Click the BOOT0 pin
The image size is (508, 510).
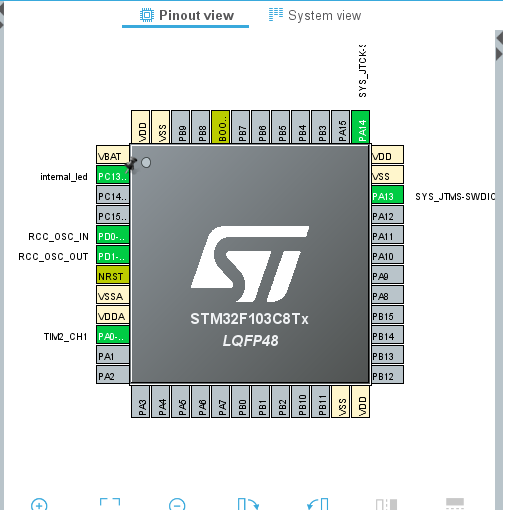(220, 127)
